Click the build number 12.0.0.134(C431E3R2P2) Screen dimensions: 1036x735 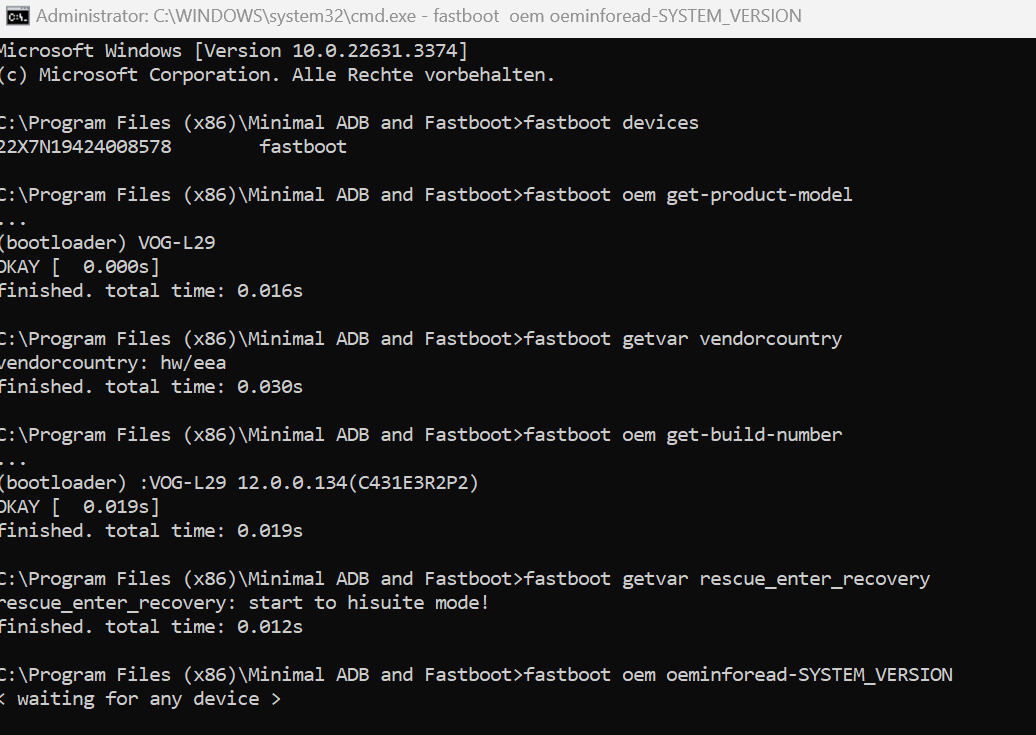[358, 482]
